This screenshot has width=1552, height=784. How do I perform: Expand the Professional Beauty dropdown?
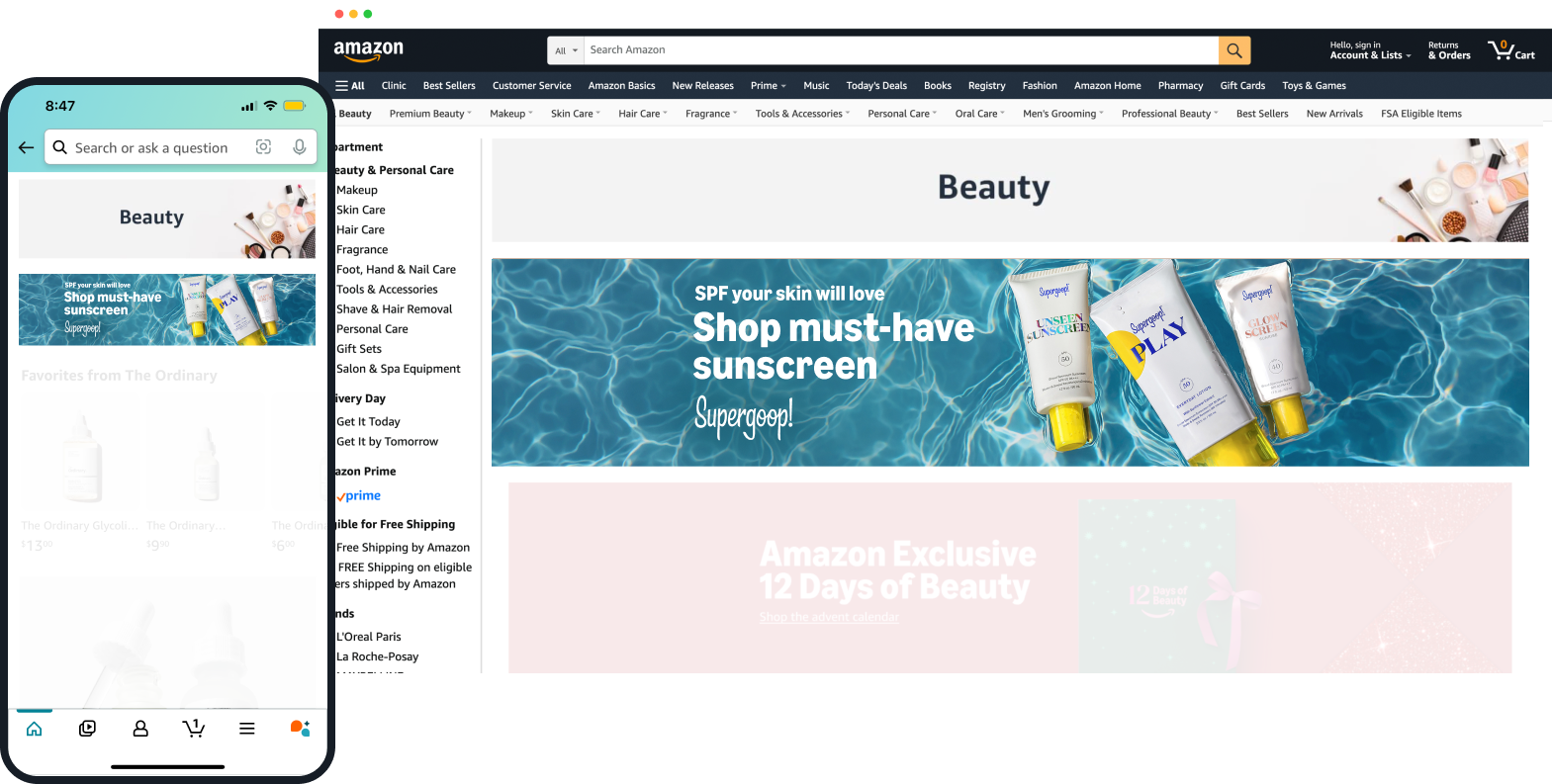coord(1170,114)
